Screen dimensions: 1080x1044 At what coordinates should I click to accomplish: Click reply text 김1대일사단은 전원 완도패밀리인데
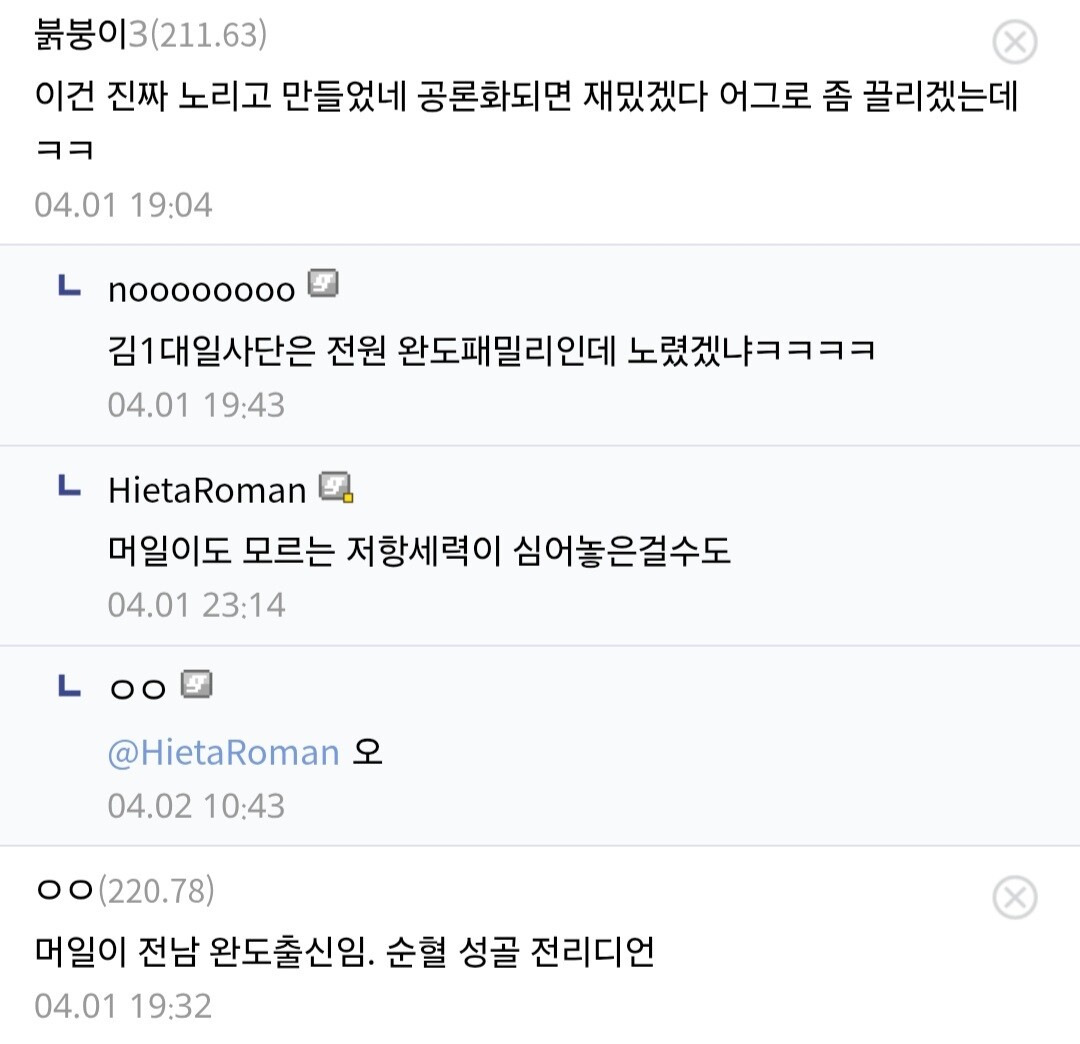[x=492, y=351]
